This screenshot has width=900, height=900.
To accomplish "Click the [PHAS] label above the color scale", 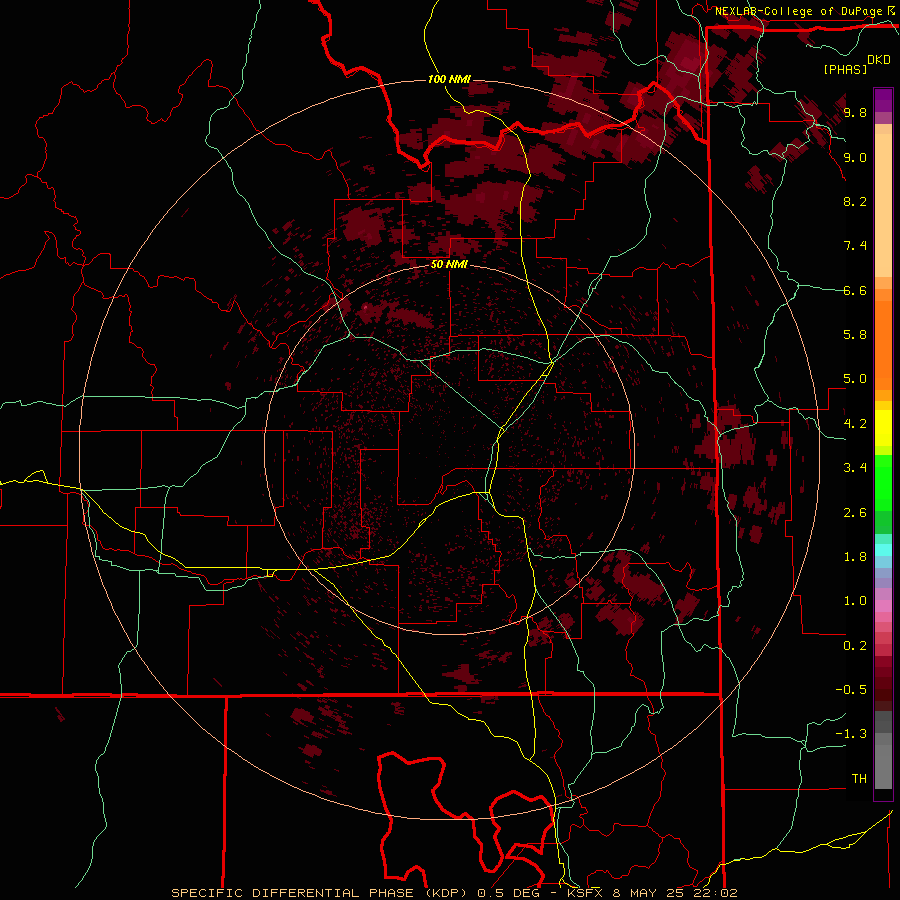I will (x=845, y=69).
